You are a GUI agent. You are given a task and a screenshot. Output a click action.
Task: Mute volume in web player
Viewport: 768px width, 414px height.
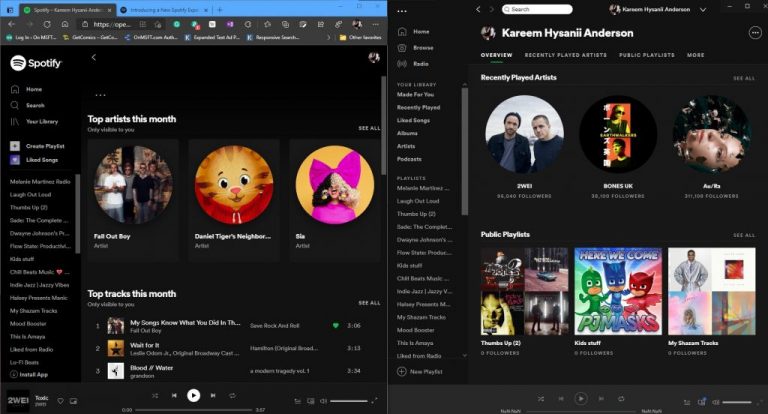(323, 401)
